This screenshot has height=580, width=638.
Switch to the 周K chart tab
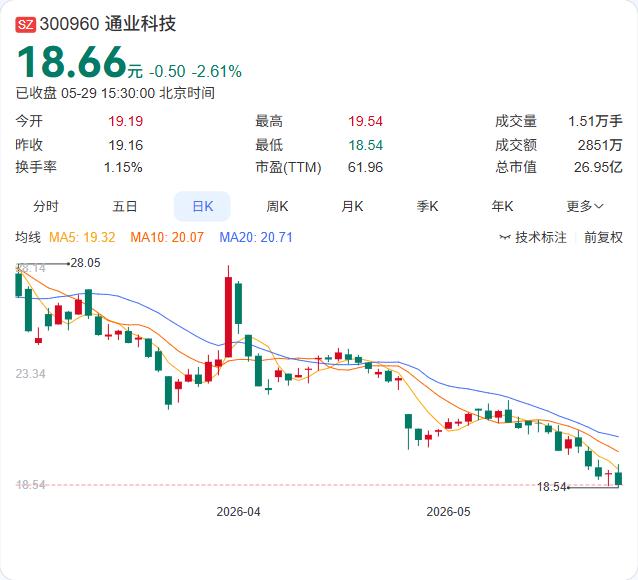(x=277, y=206)
